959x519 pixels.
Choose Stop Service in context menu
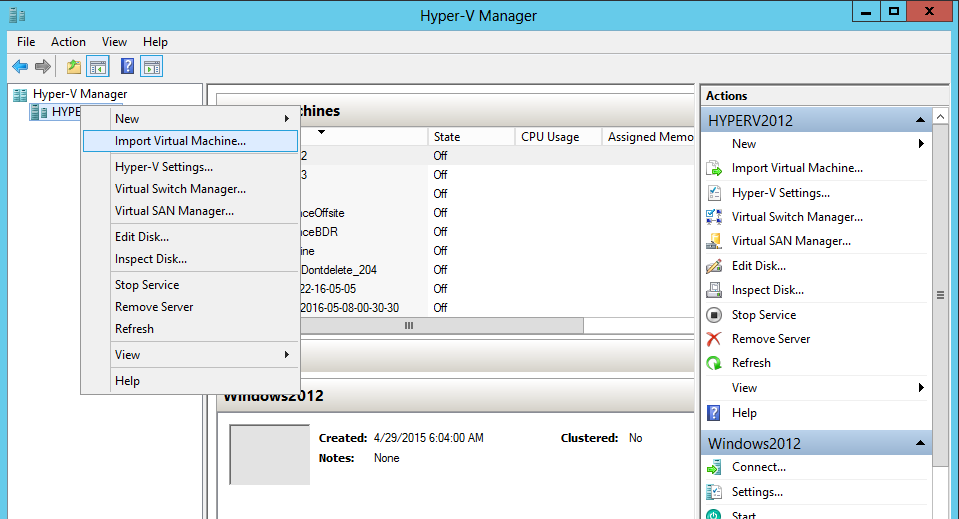click(x=190, y=285)
